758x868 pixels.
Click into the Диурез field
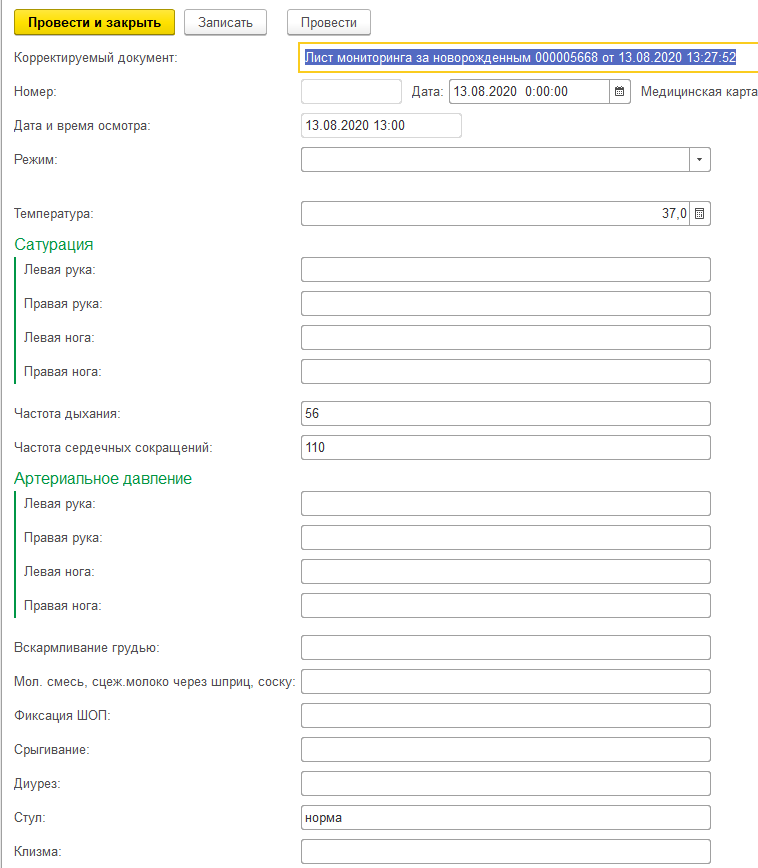coord(505,784)
